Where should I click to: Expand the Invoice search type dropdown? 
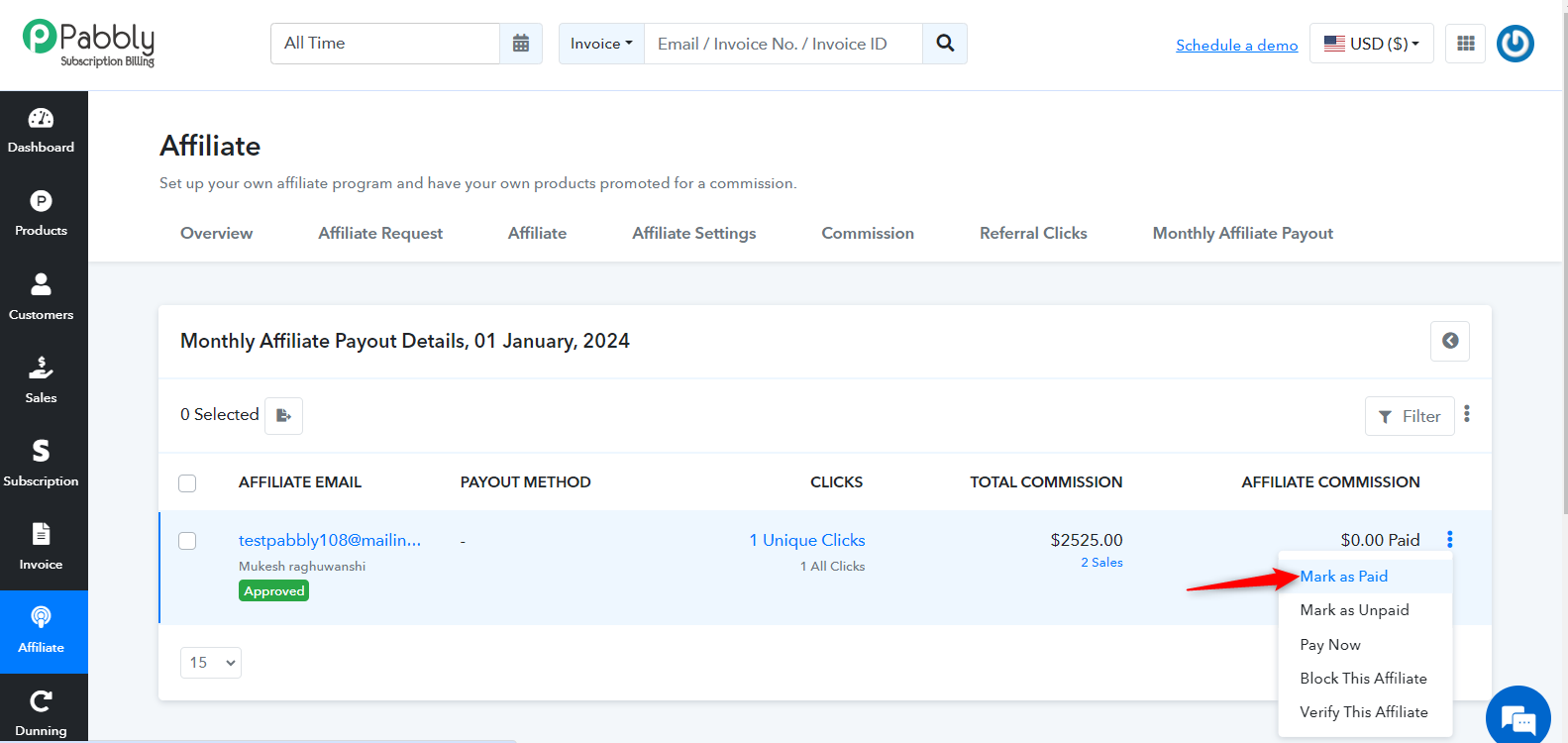tap(601, 44)
